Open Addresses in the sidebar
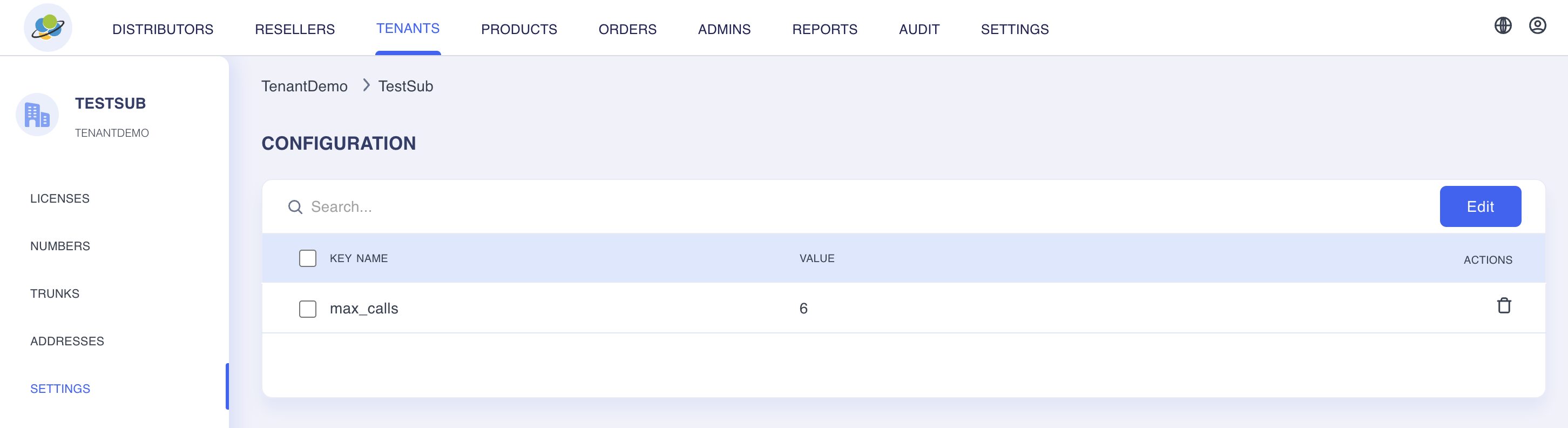1568x428 pixels. coord(67,341)
